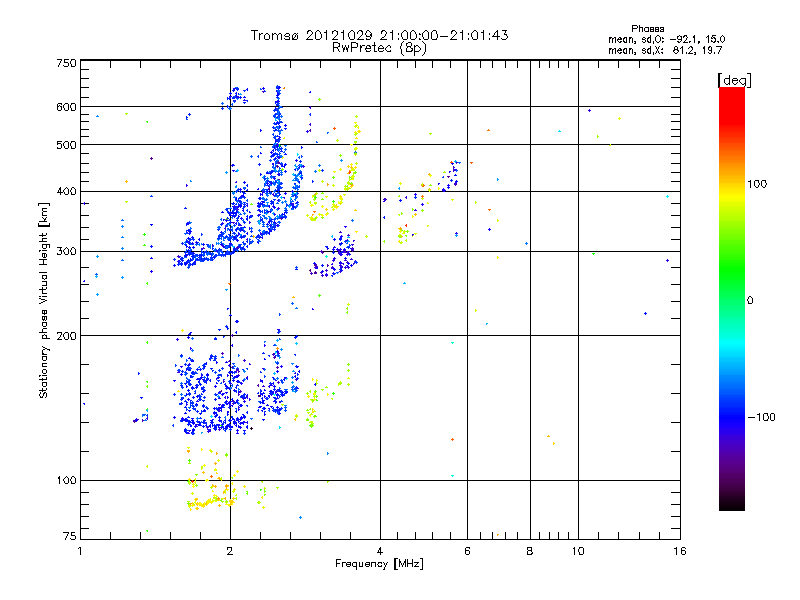Click the 'mean, sd,X: 81.2, 19.7' line
The width and height of the screenshot is (800, 600).
[665, 50]
